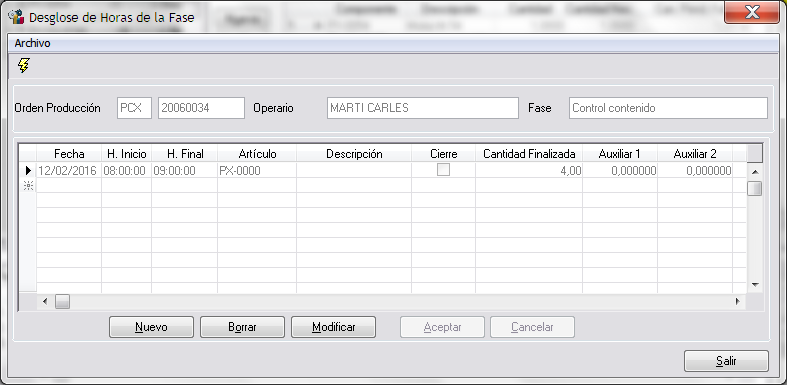Click the Orden Producción PCX field
Viewport: 787px width, 385px height.
pyautogui.click(x=135, y=108)
